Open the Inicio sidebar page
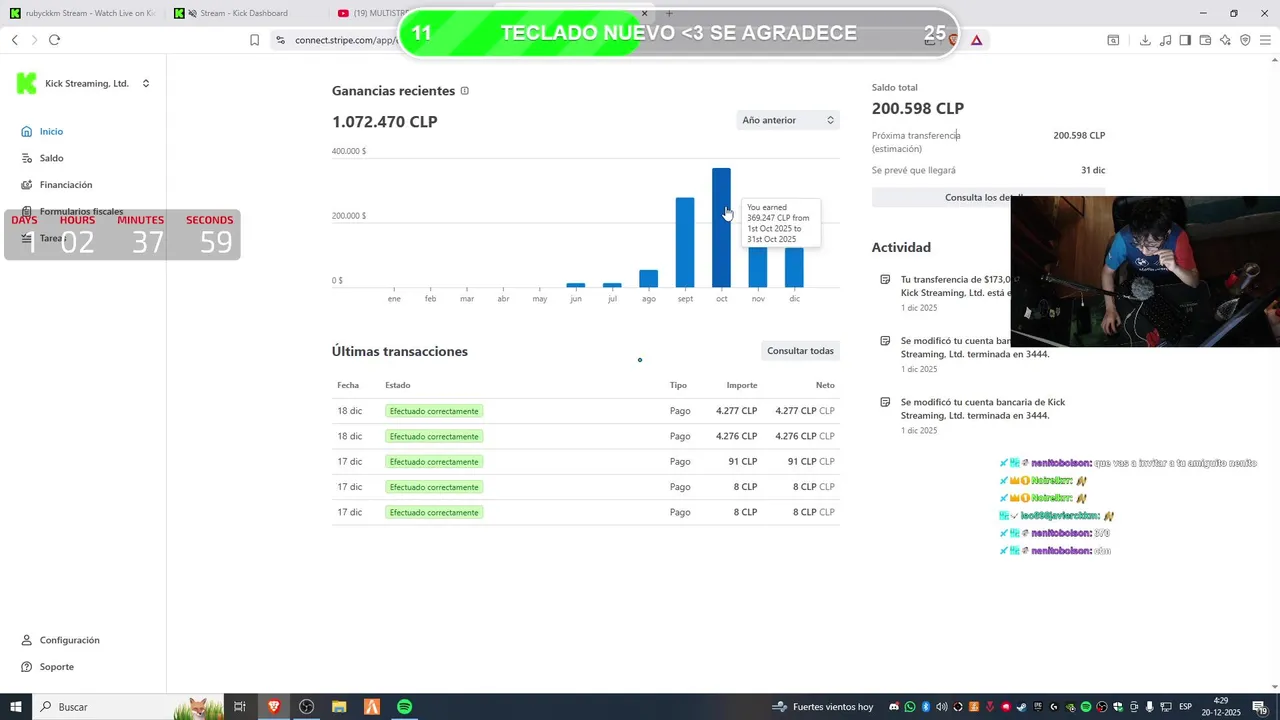The height and width of the screenshot is (720, 1280). click(x=51, y=131)
